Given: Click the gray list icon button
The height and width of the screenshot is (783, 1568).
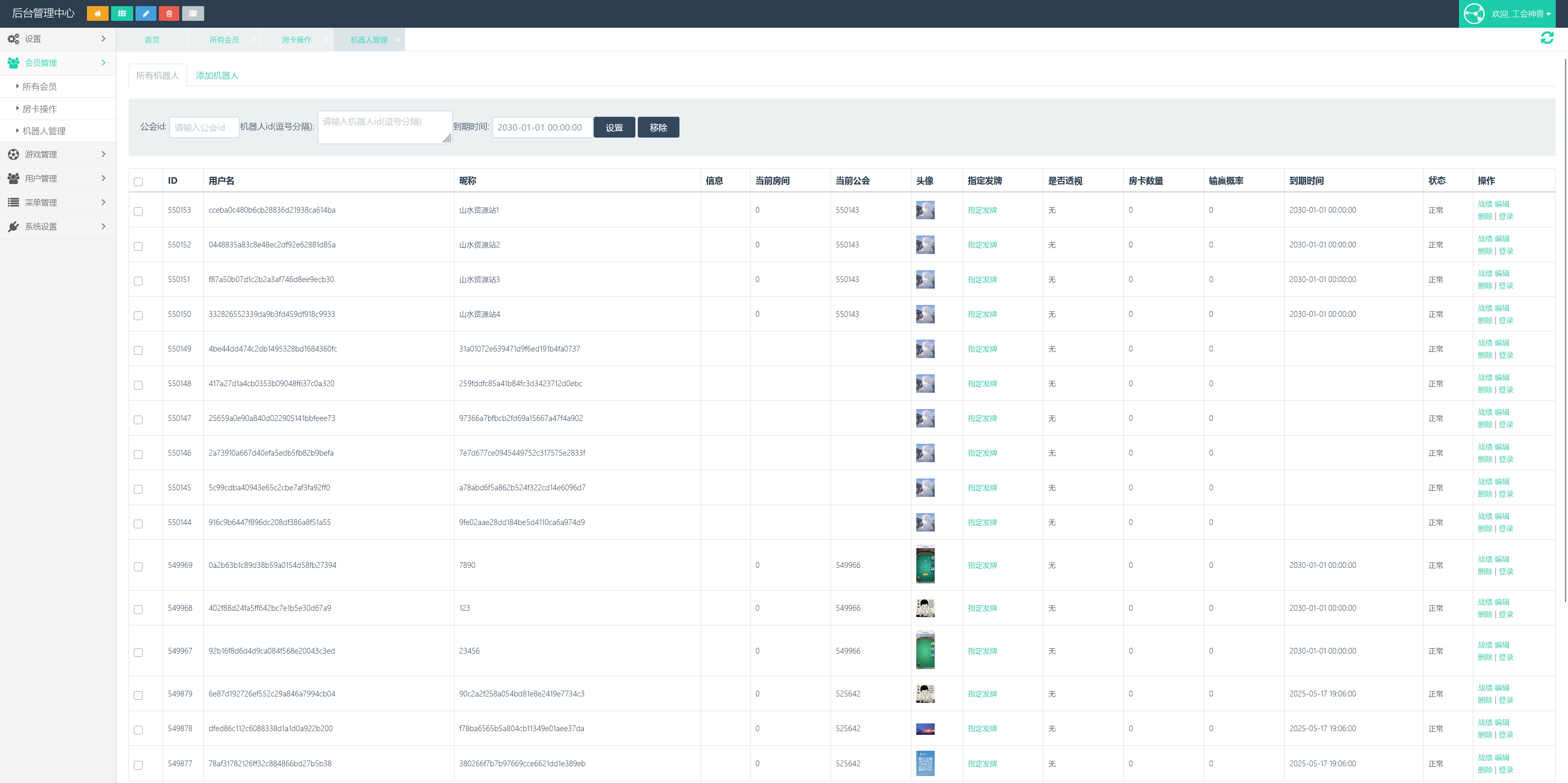Looking at the screenshot, I should [193, 13].
